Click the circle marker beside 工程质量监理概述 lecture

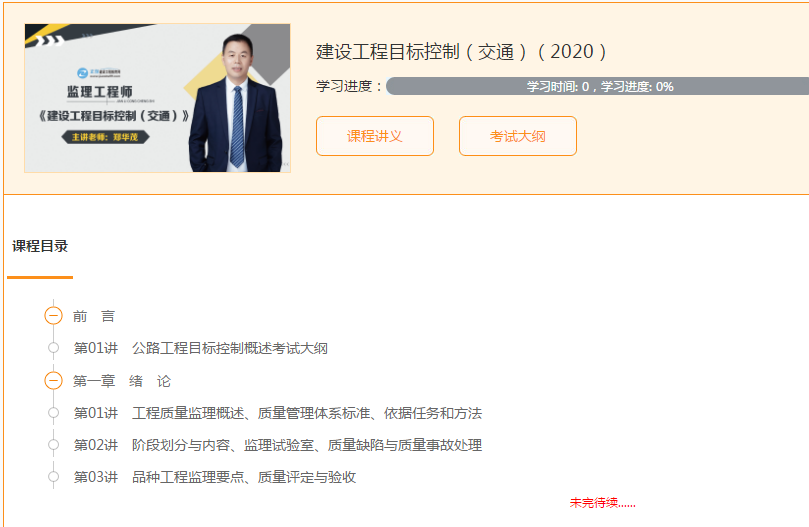(53, 413)
